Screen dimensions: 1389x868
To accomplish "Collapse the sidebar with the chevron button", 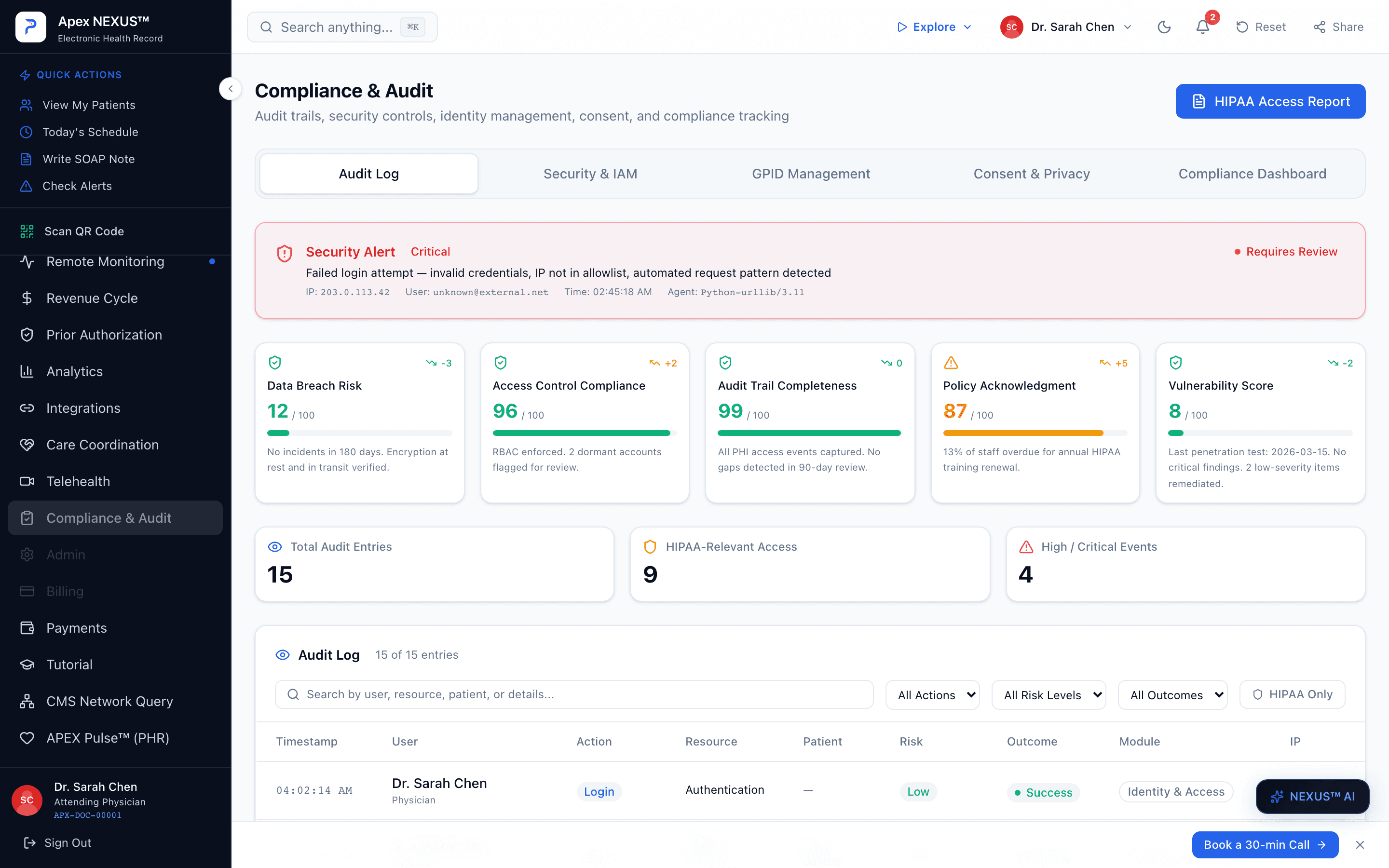I will point(230,88).
